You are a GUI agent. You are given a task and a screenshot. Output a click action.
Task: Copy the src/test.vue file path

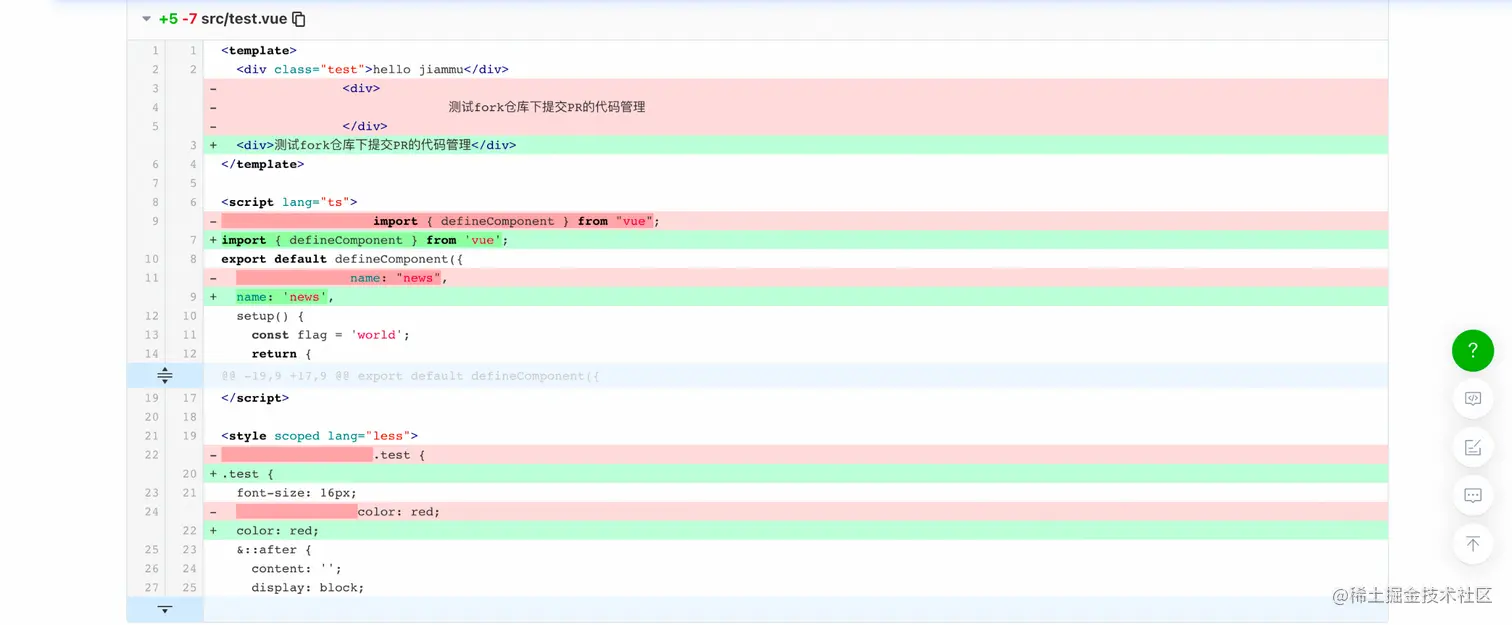coord(299,19)
